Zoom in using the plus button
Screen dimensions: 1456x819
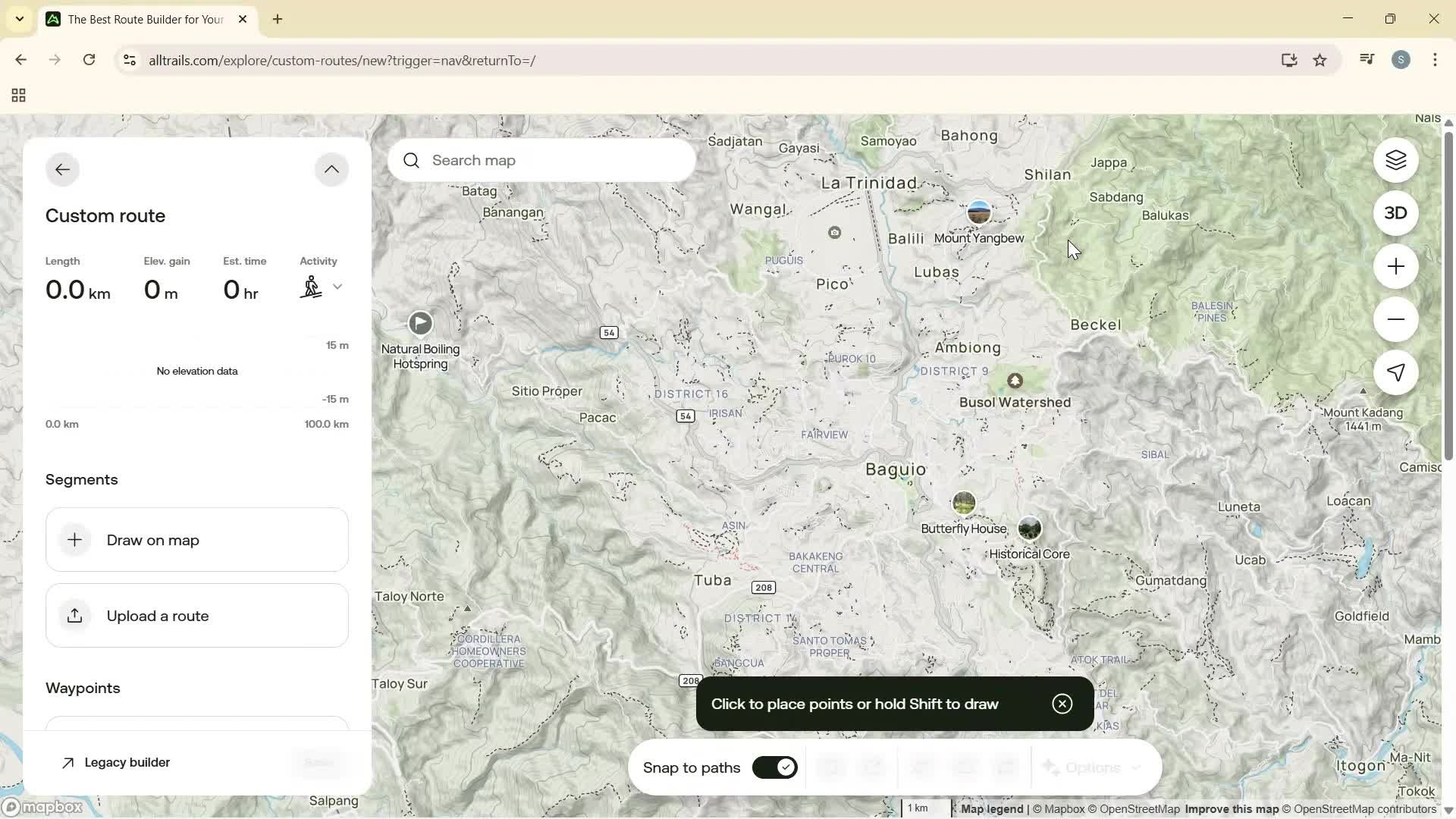point(1396,266)
